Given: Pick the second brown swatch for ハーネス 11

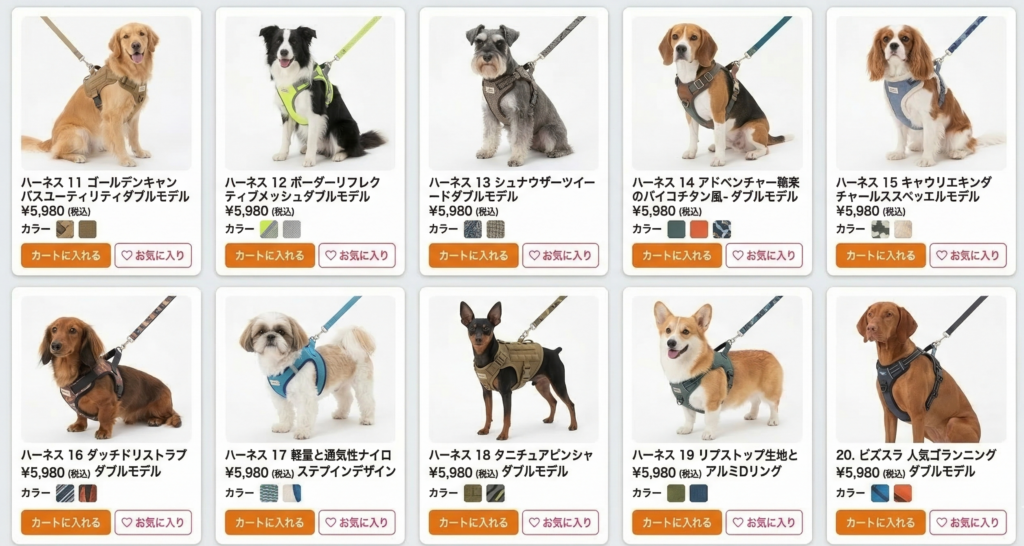Looking at the screenshot, I should (x=88, y=229).
